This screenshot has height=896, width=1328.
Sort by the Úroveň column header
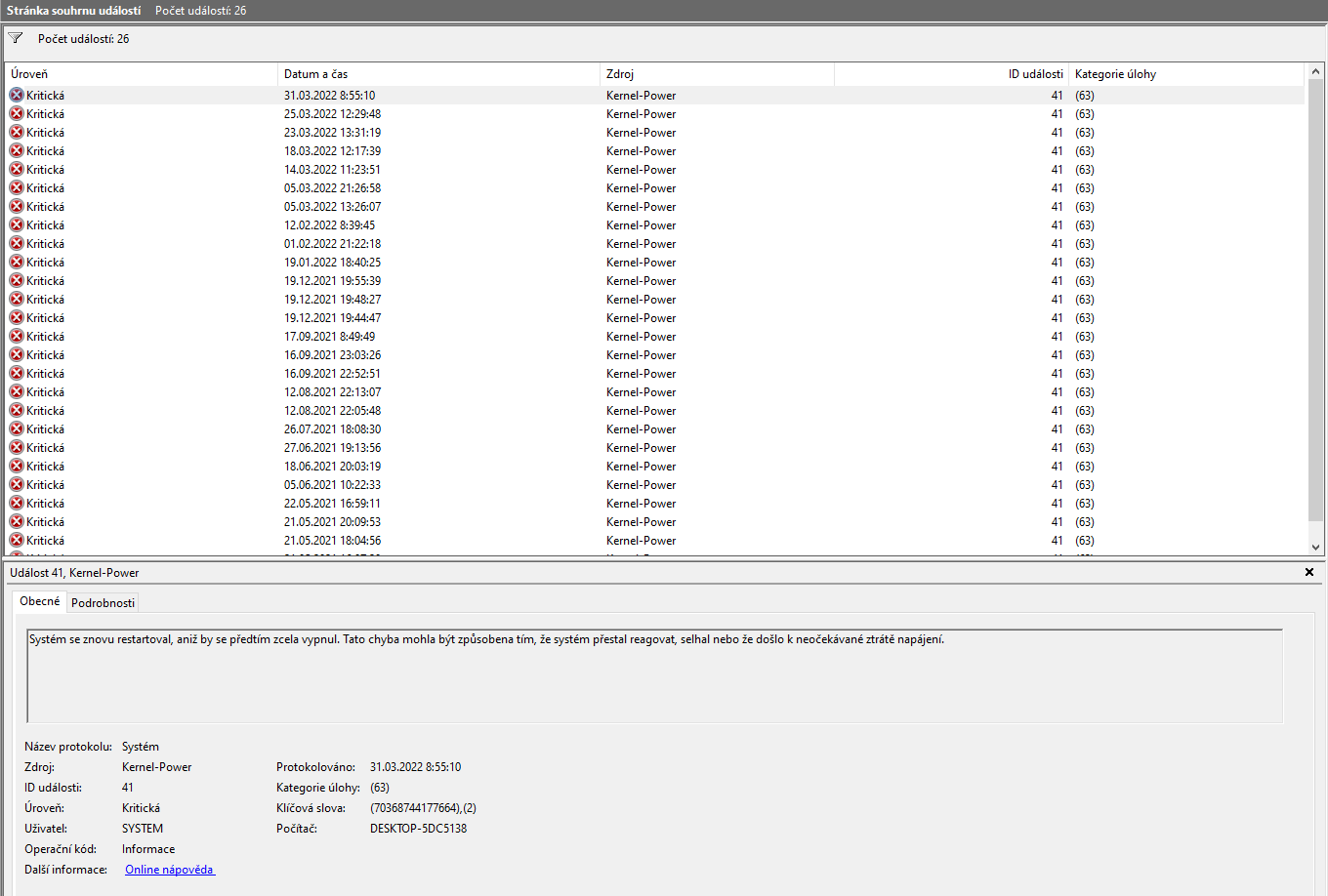pos(143,74)
